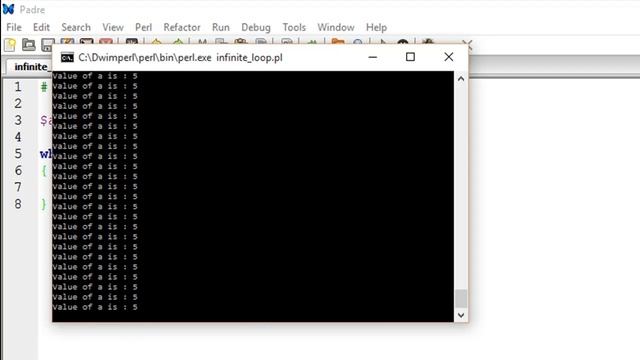Open the Search menu
The height and width of the screenshot is (360, 640).
76,27
